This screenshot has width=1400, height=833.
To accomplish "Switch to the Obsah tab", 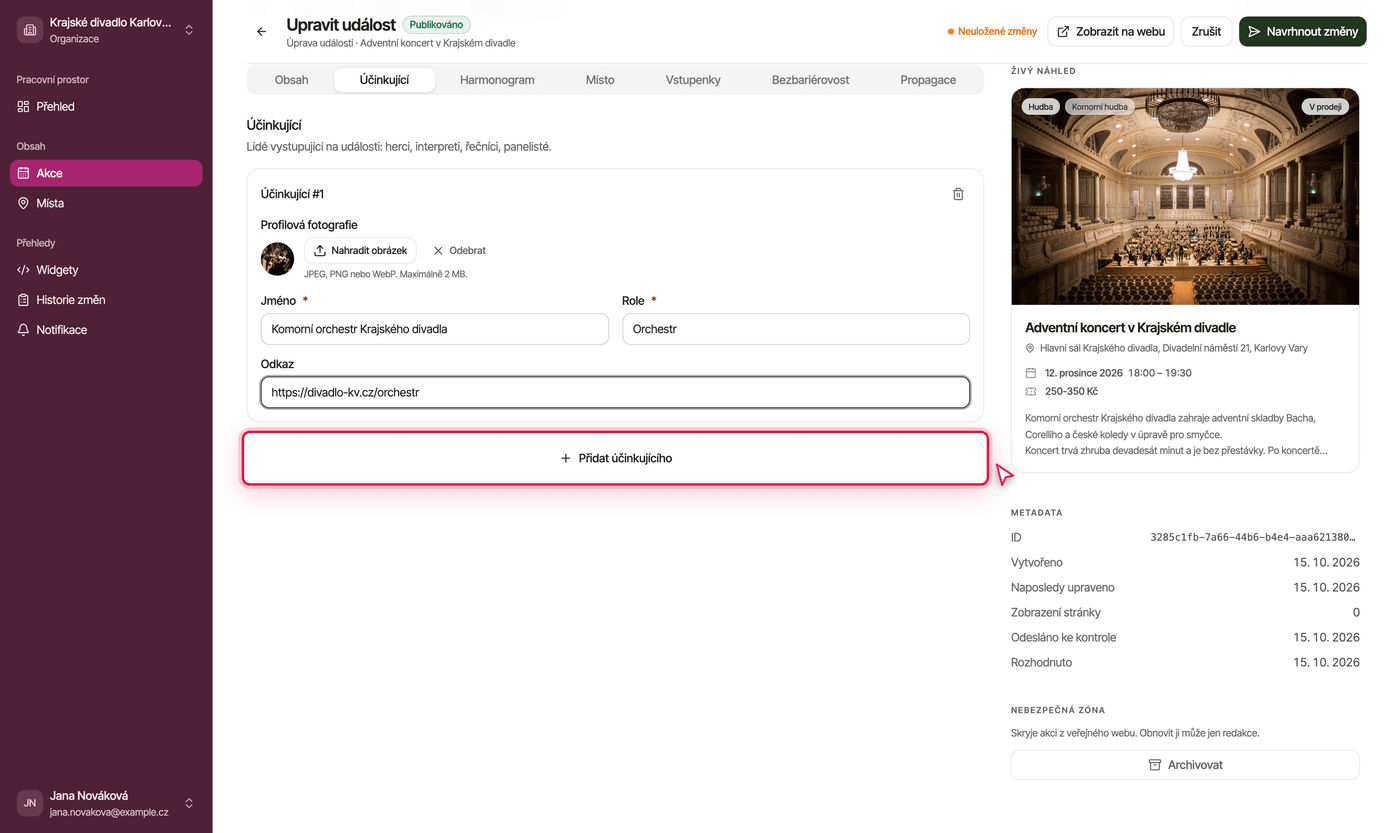I will (x=291, y=80).
